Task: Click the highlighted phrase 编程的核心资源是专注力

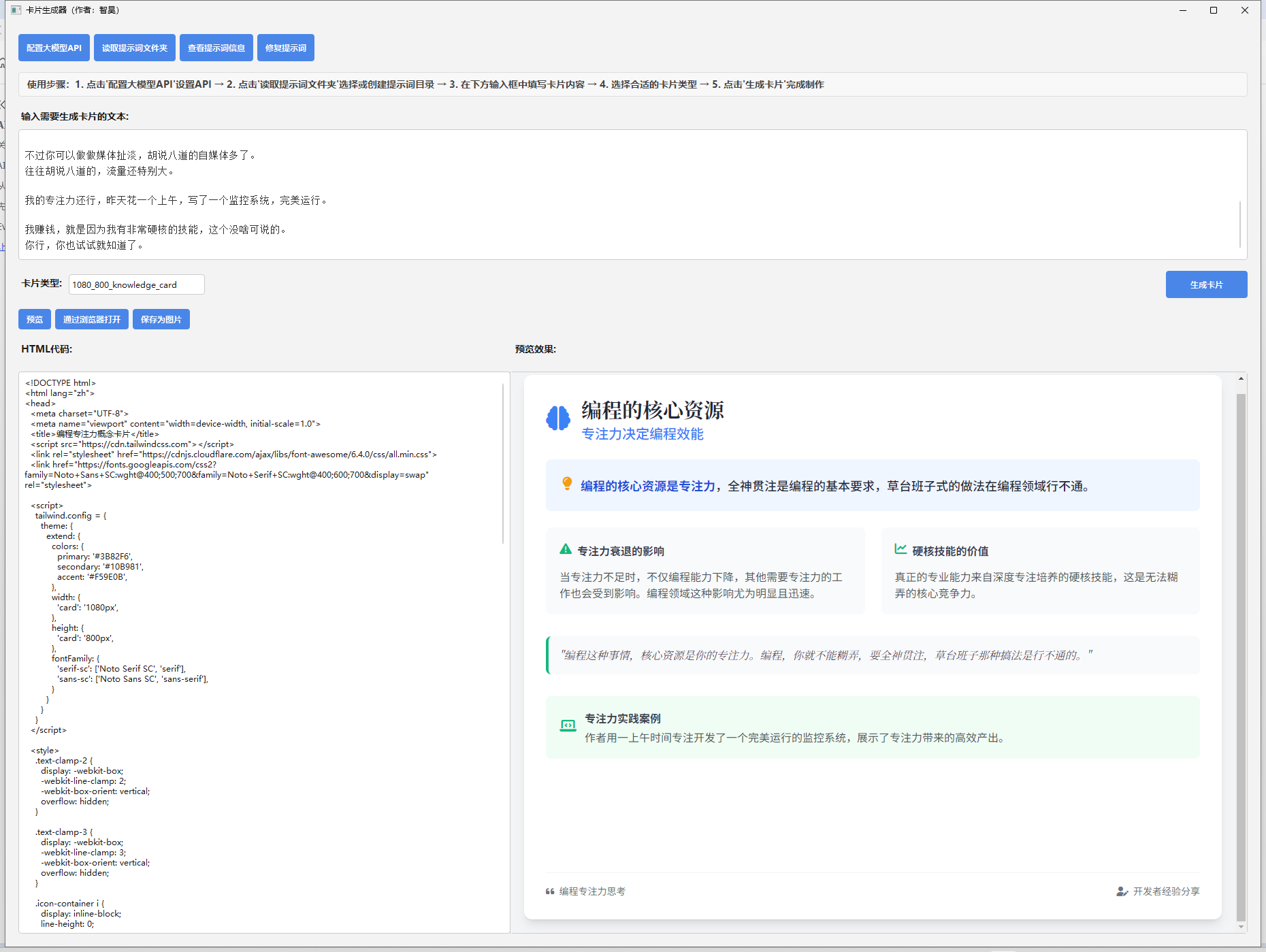Action: (x=647, y=486)
